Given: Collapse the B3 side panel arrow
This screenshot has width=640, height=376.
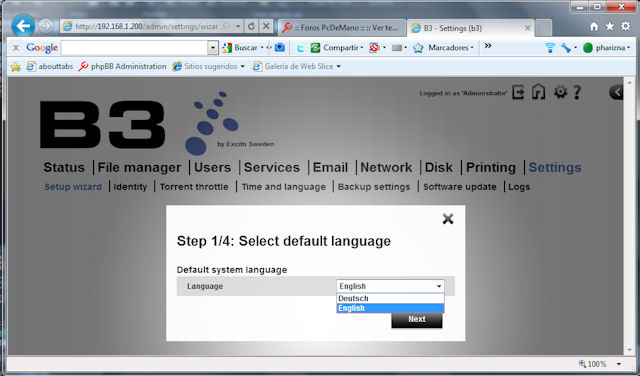Looking at the screenshot, I should click(616, 92).
